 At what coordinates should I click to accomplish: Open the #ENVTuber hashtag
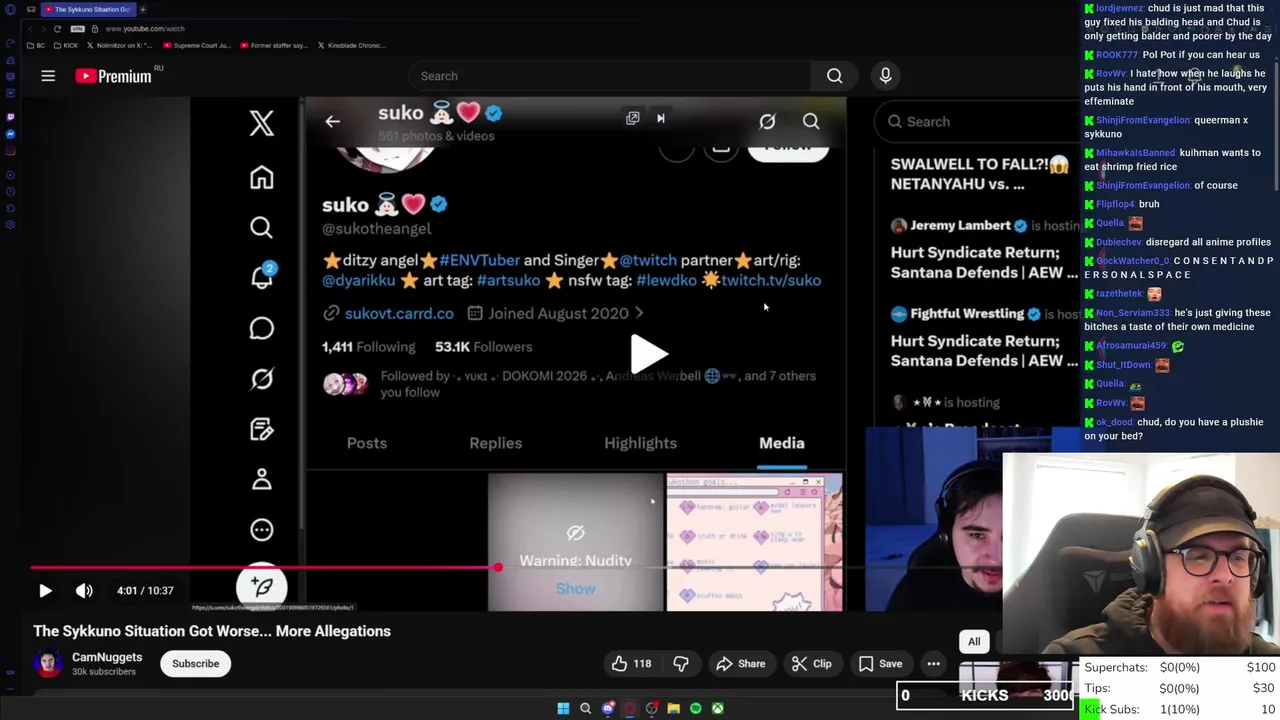(479, 260)
